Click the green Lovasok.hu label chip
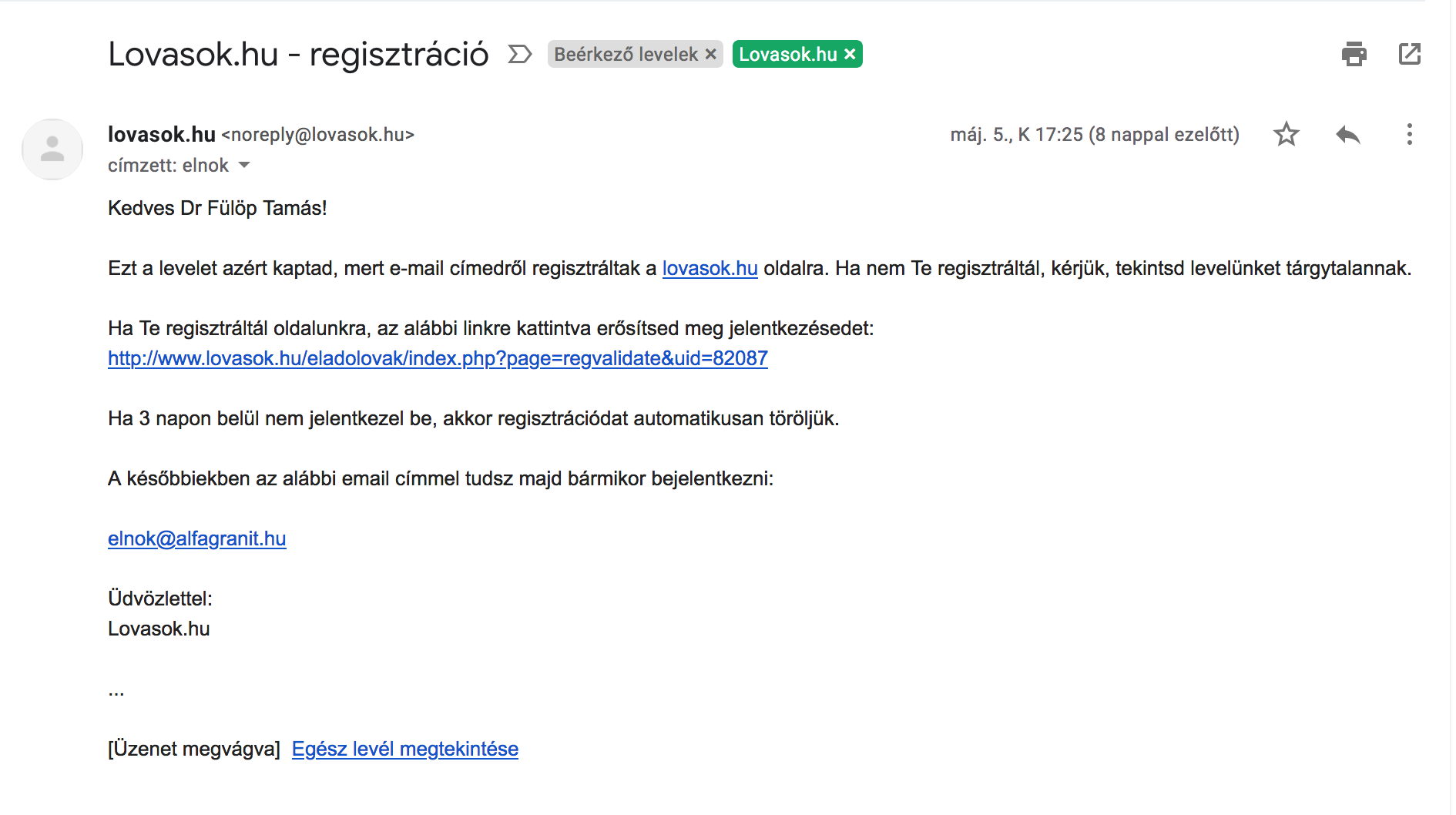This screenshot has width=1456, height=815. [x=787, y=55]
